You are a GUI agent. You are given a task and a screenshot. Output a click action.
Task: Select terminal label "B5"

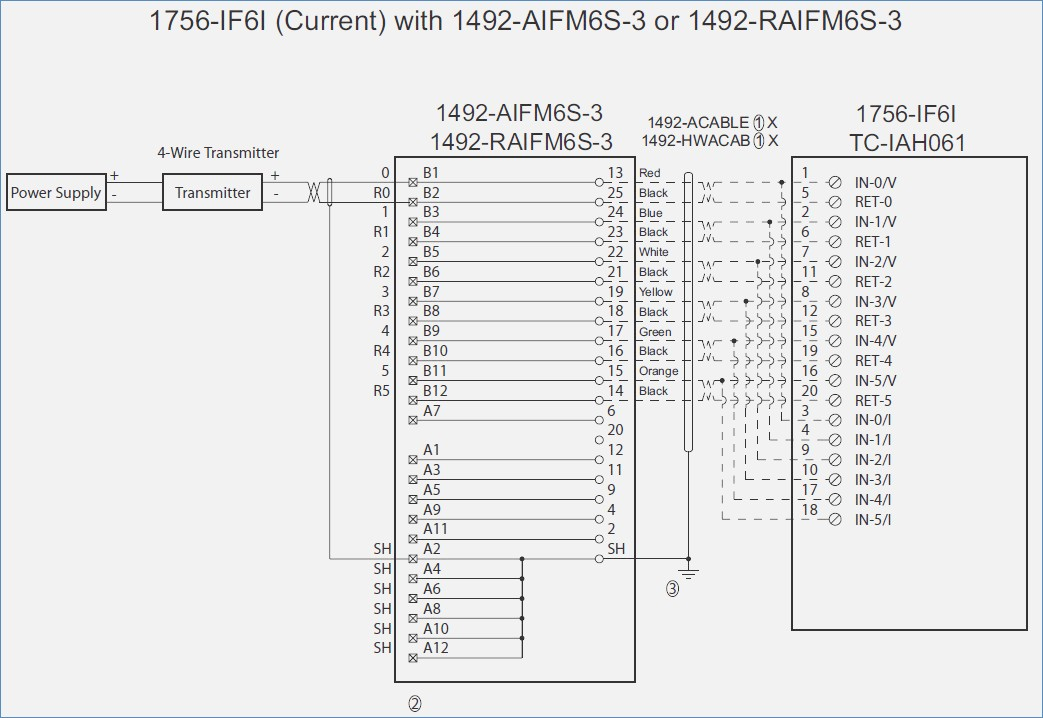tap(431, 252)
